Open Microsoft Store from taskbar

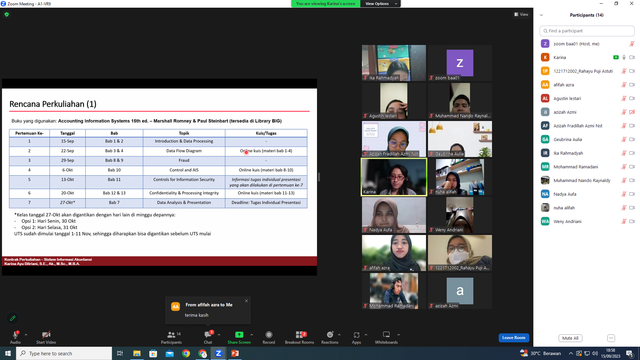(x=153, y=353)
